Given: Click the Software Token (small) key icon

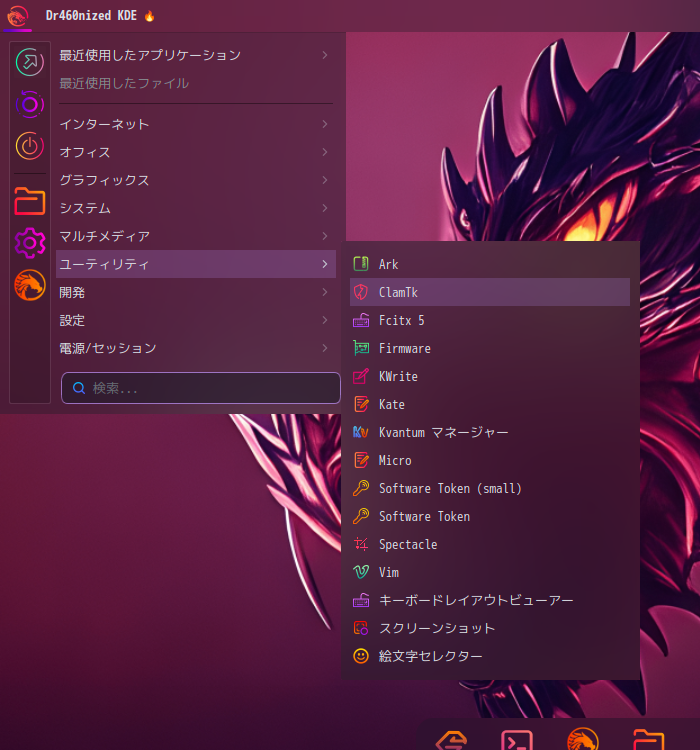Looking at the screenshot, I should (361, 488).
